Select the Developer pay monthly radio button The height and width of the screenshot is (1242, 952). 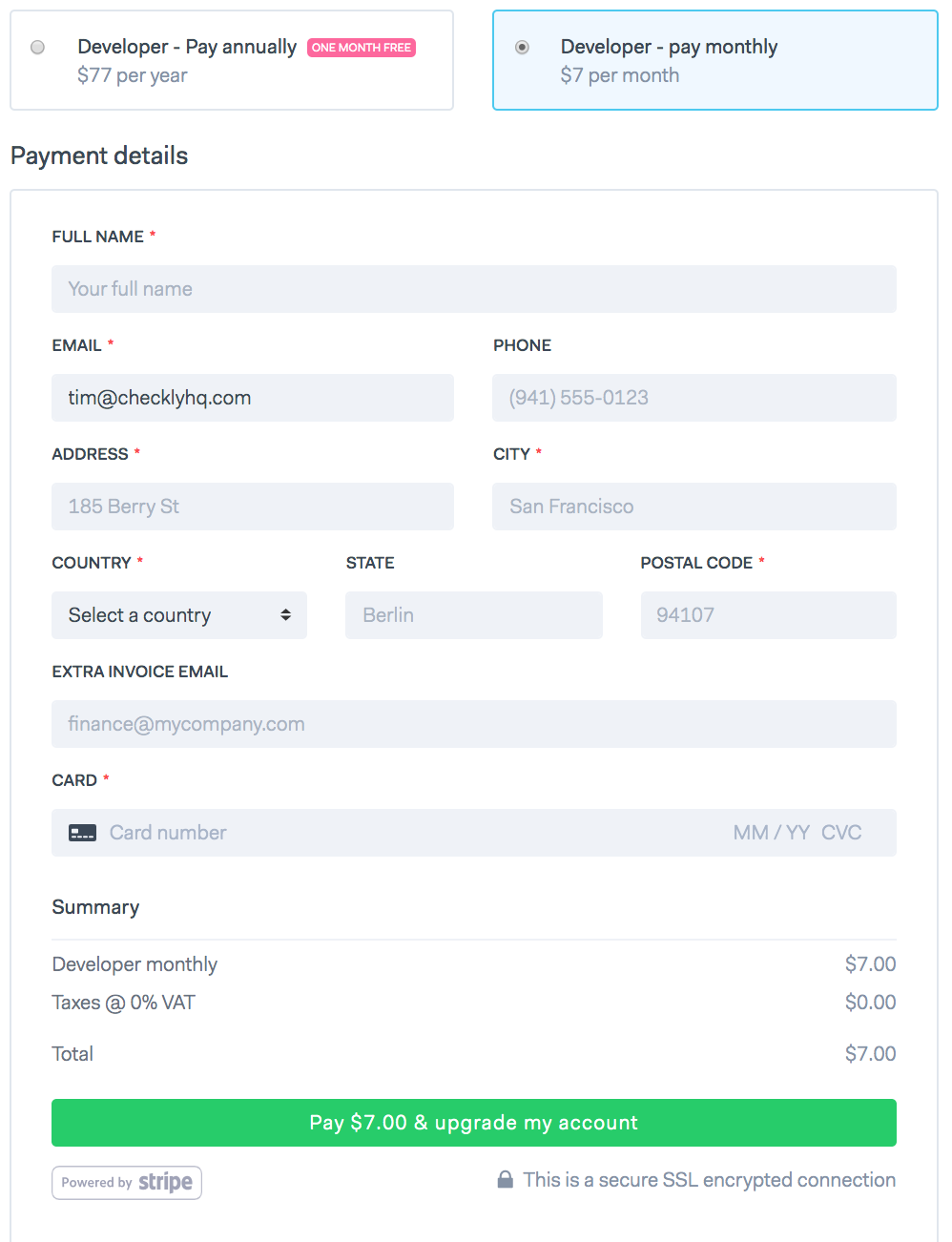522,48
